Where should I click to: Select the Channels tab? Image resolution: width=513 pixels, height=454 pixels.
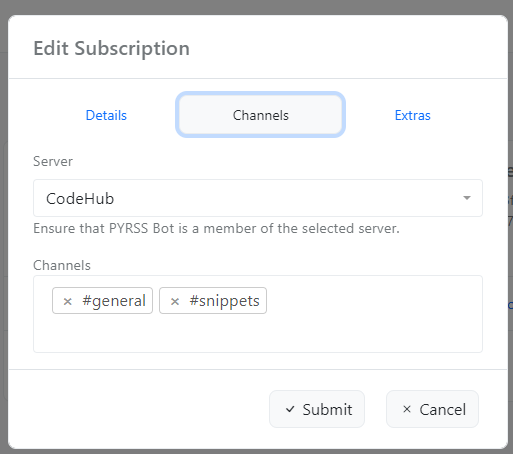pos(260,115)
